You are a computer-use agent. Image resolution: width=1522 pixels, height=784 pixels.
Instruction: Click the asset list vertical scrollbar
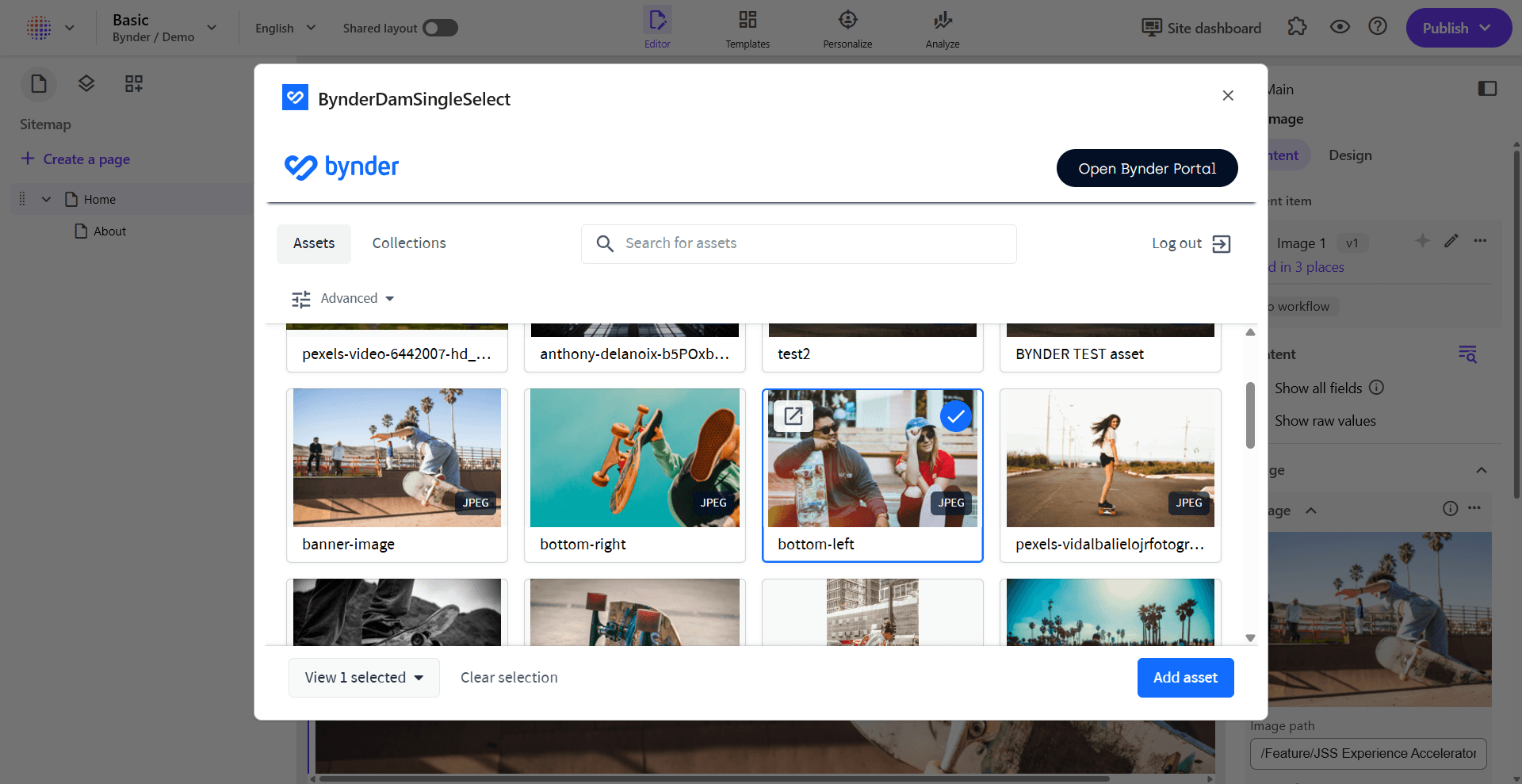[1250, 415]
